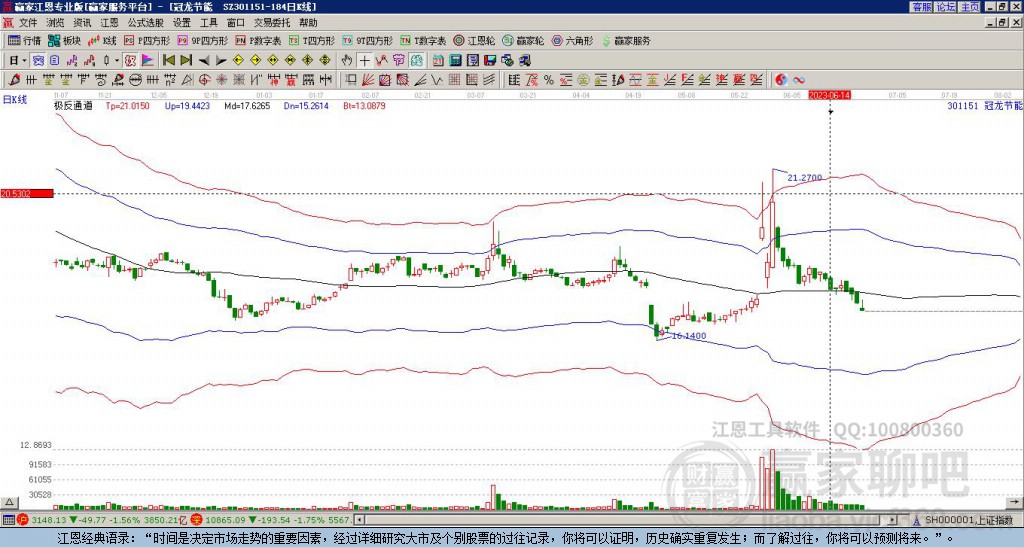Open the 江恩轮 Gann wheel
Image resolution: width=1024 pixels, height=548 pixels.
474,40
